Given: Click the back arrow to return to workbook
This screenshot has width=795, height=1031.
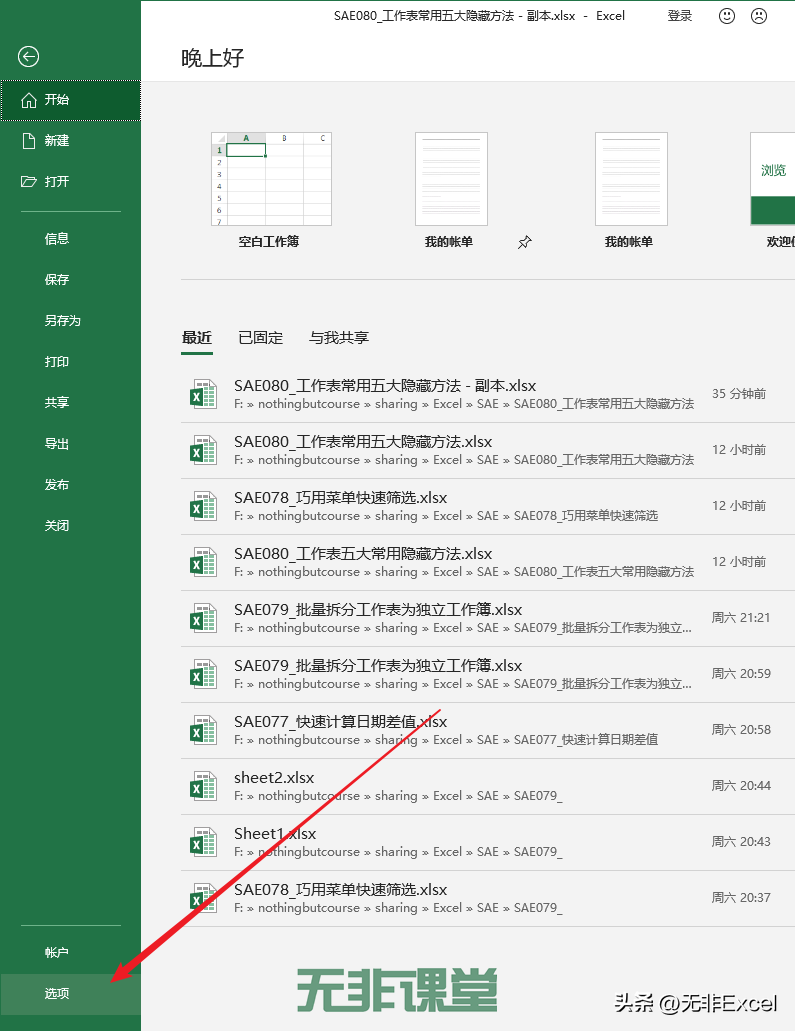Looking at the screenshot, I should pyautogui.click(x=28, y=57).
